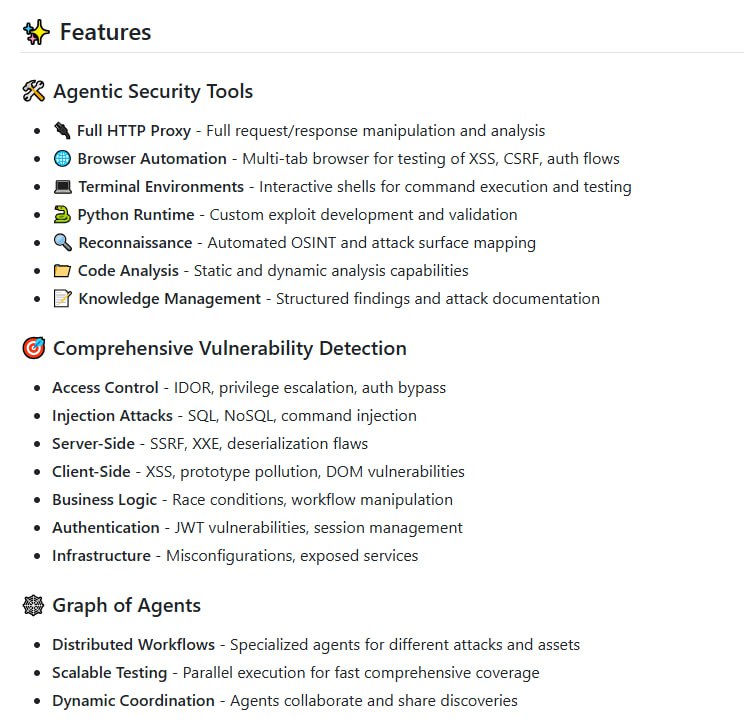Click the memo icon before Knowledge Management
Viewport: 744px width, 726px height.
pos(63,299)
